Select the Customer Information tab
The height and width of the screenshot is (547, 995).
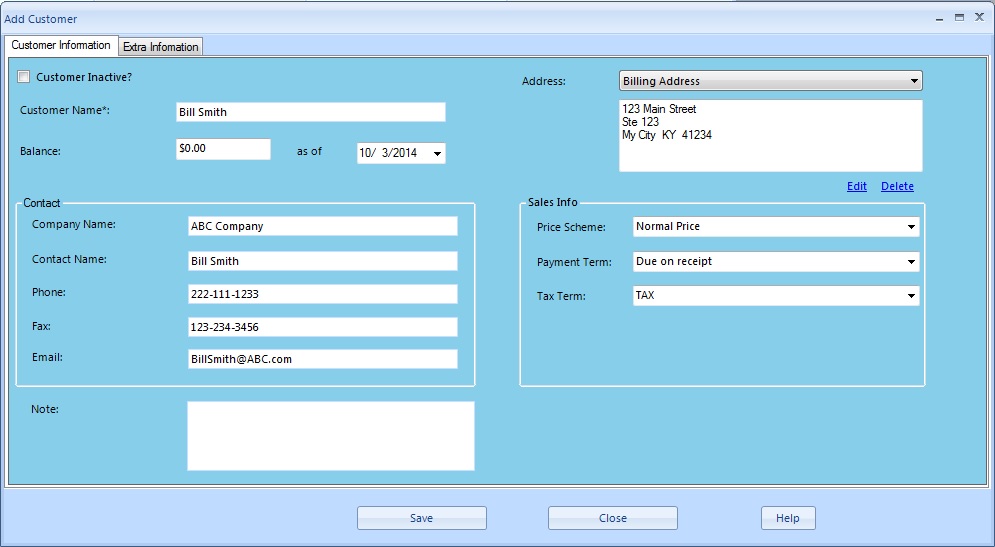coord(61,45)
